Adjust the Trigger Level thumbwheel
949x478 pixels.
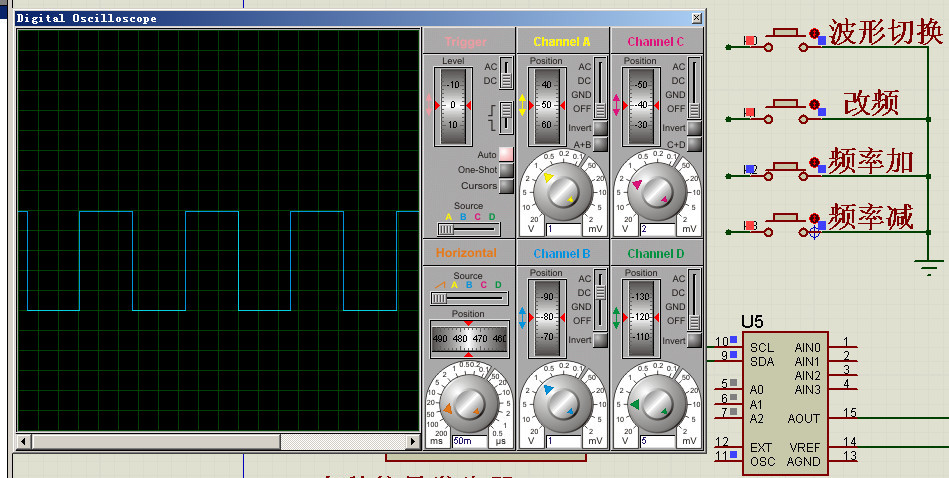pos(453,106)
